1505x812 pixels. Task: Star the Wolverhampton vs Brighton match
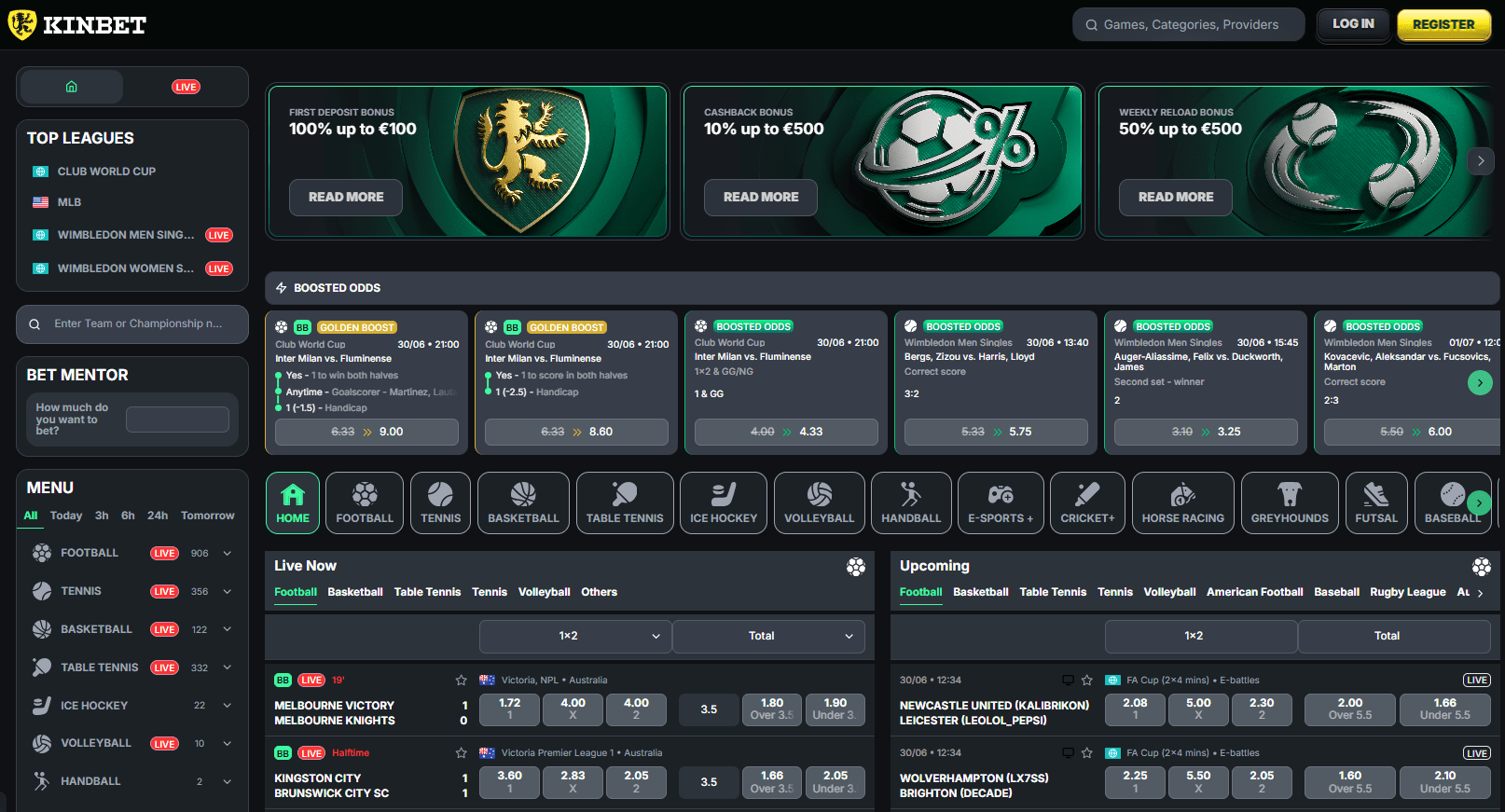pyautogui.click(x=1086, y=753)
